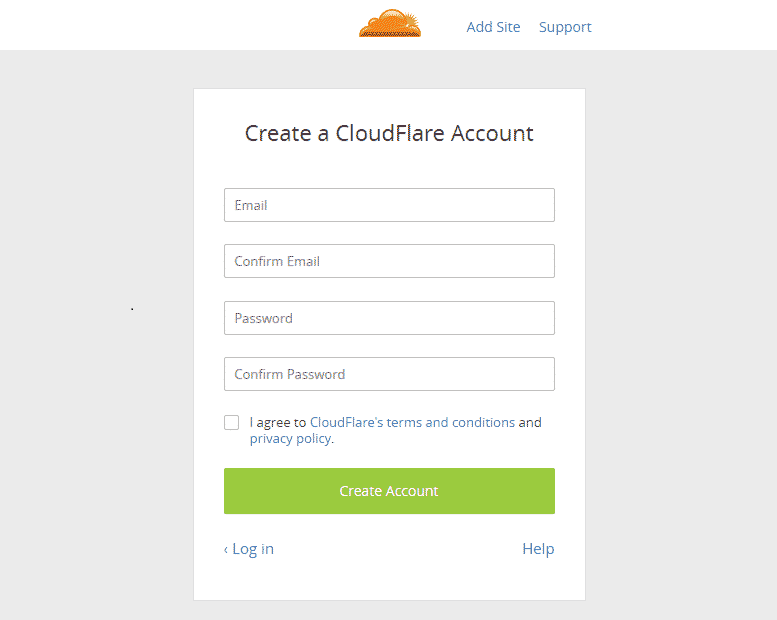This screenshot has height=620, width=777.
Task: Click the Create a CloudFlare Account heading
Action: click(x=389, y=133)
